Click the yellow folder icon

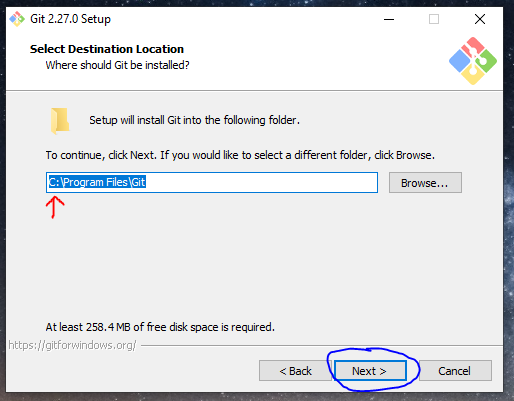click(x=60, y=120)
